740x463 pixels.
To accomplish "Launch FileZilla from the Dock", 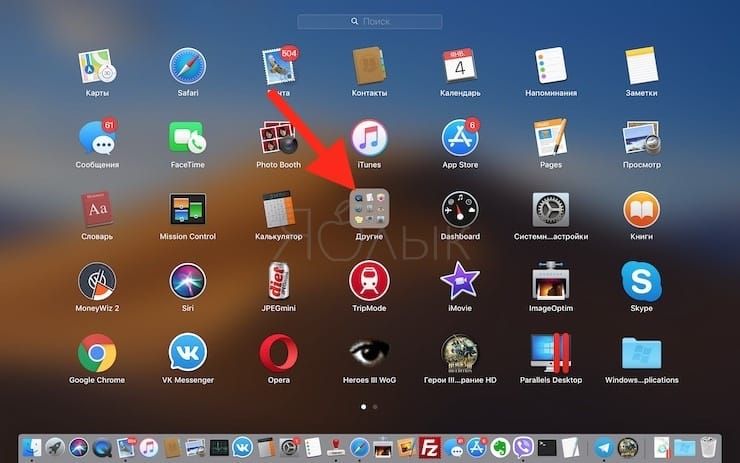I will point(429,447).
